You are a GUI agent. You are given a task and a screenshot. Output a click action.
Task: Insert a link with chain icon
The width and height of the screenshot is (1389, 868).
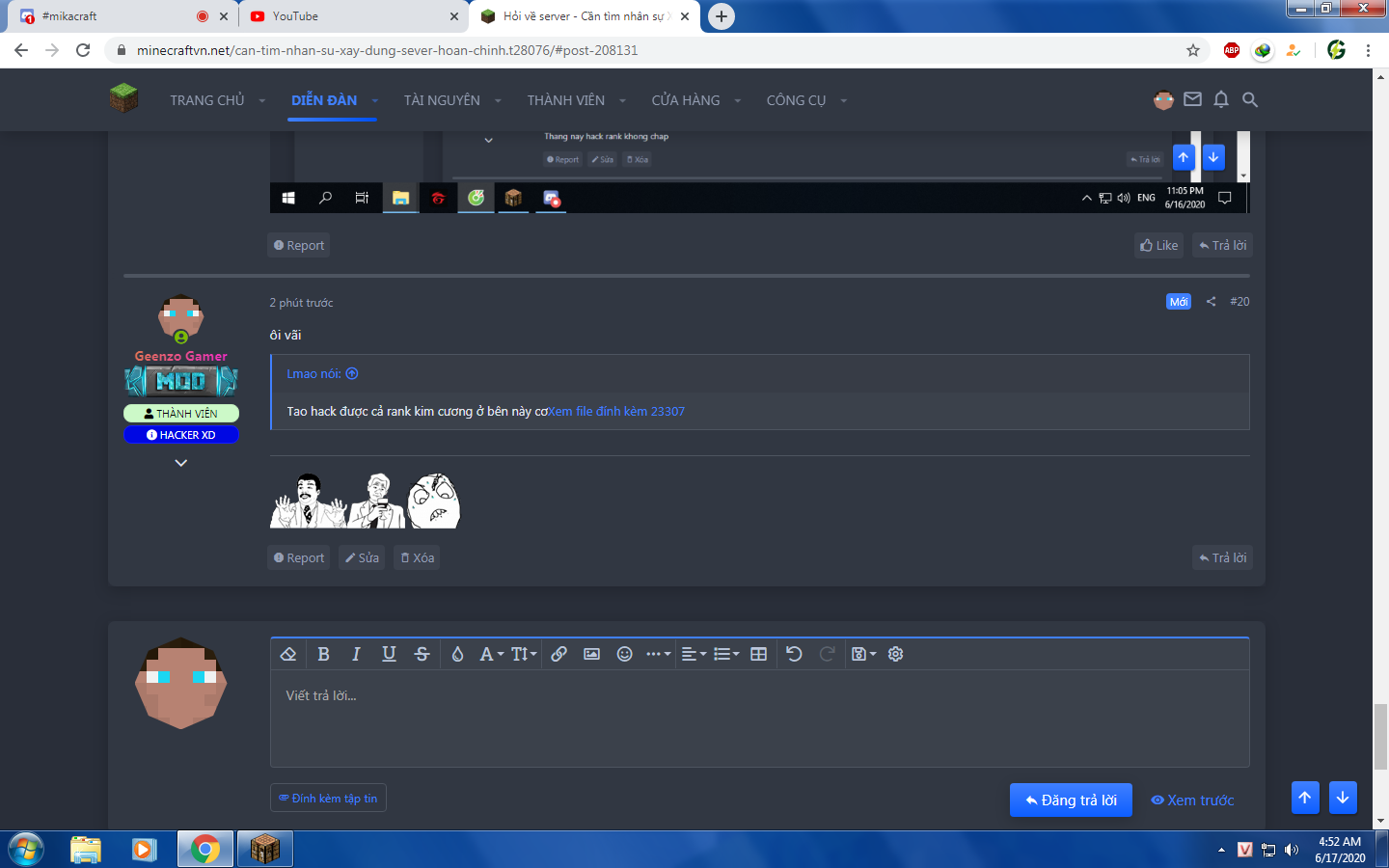(558, 654)
